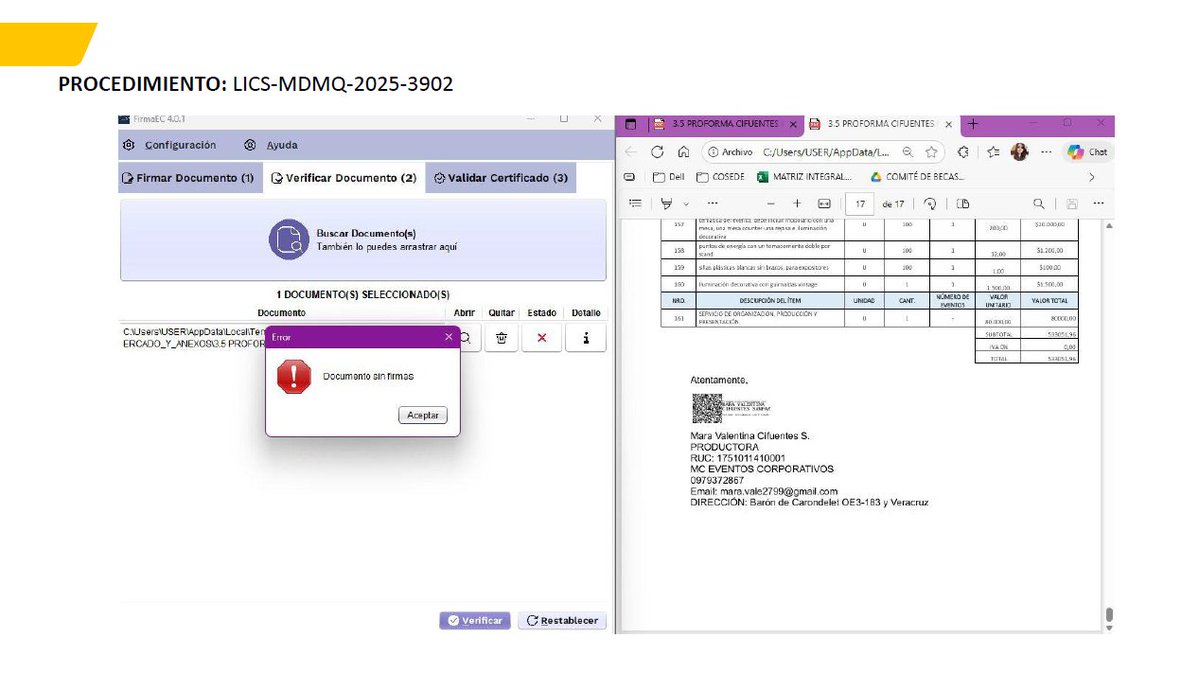This screenshot has width=1199, height=673.
Task: Search in the PDF document
Action: 1038,203
